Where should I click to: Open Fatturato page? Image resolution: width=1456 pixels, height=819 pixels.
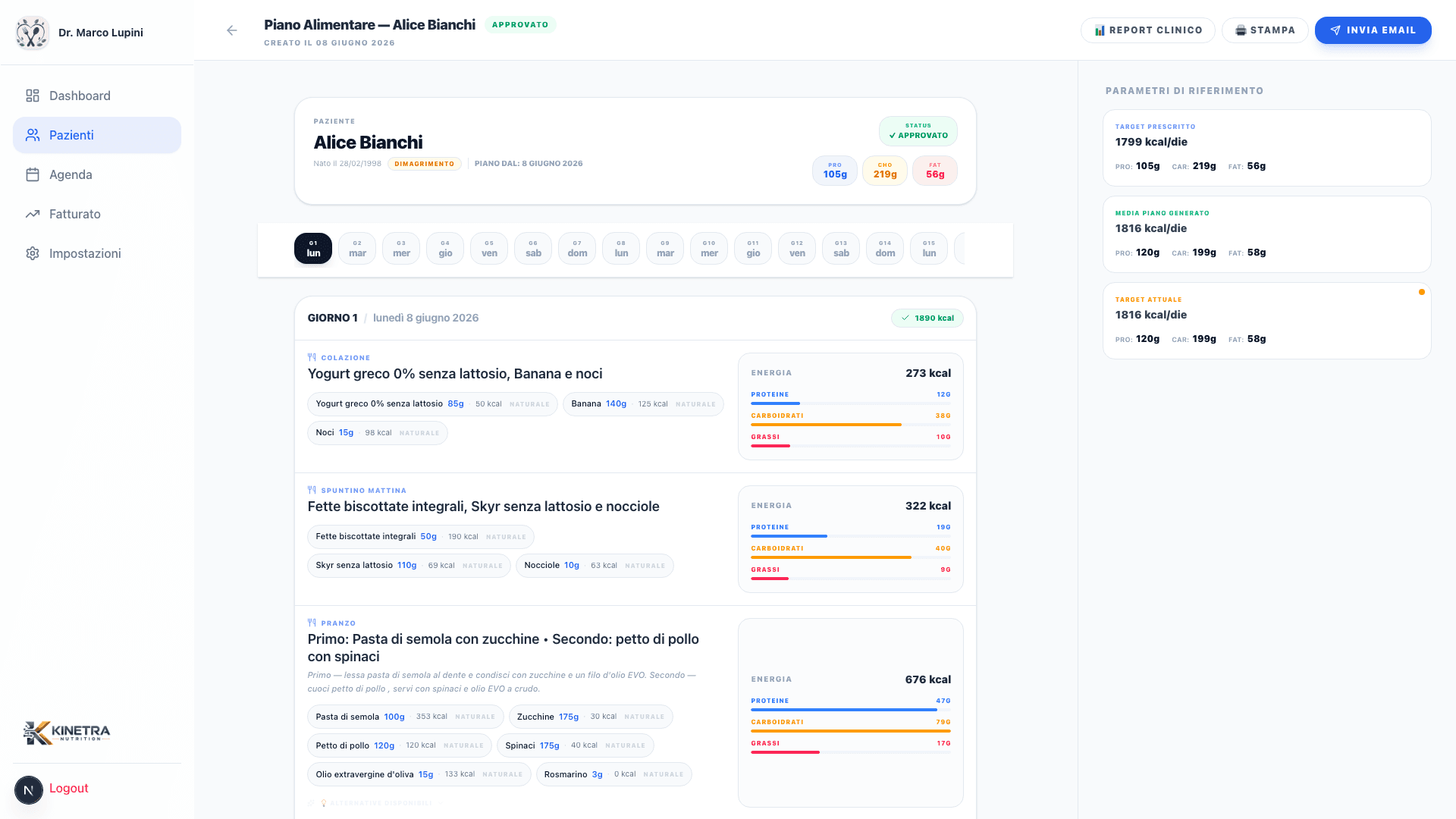pos(97,214)
